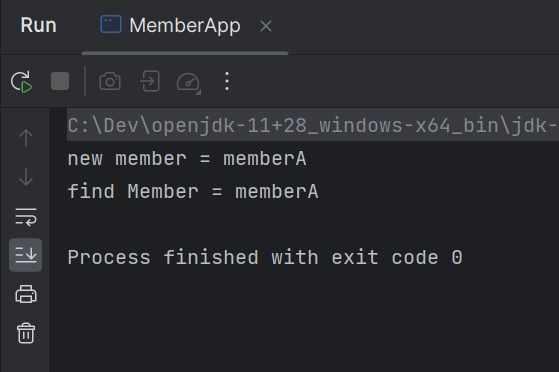Open the profiler gauge dropdown

(x=188, y=82)
